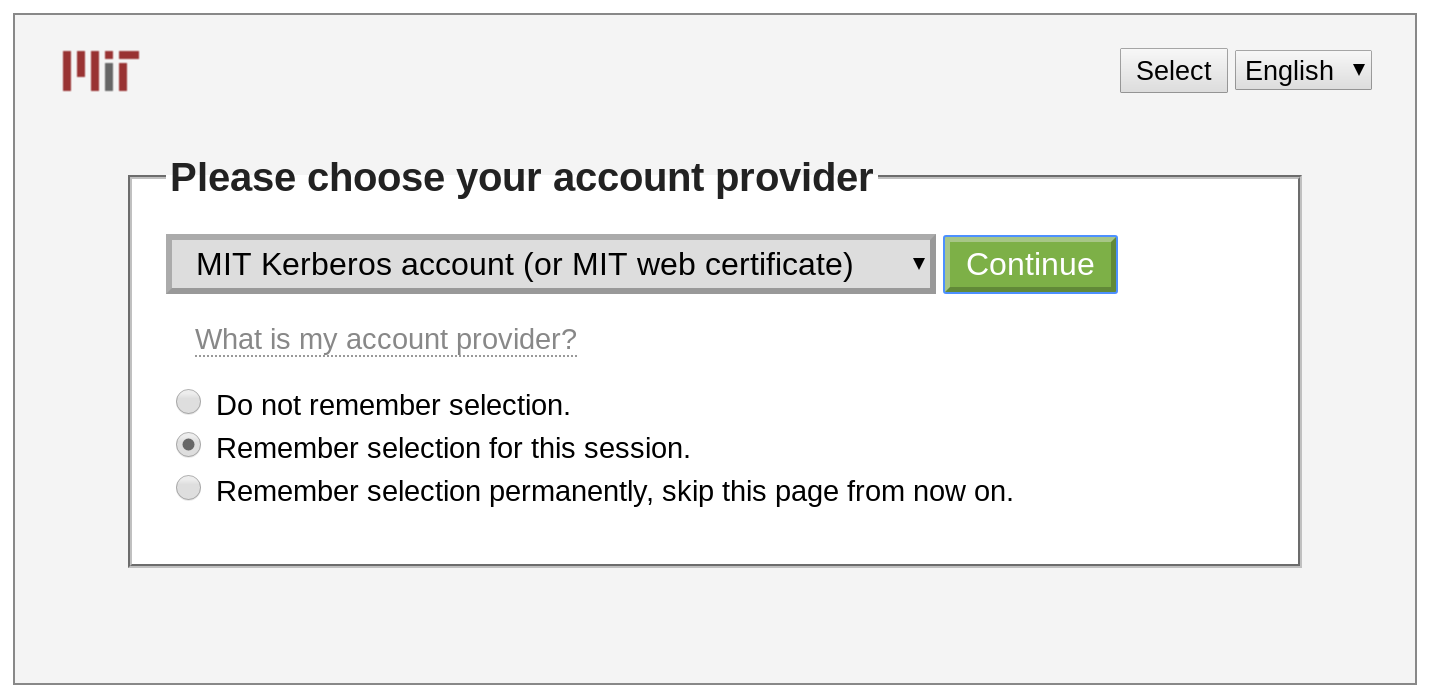The width and height of the screenshot is (1433, 699).
Task: Click the gray bar in the MIT logo
Action: pyautogui.click(x=109, y=78)
